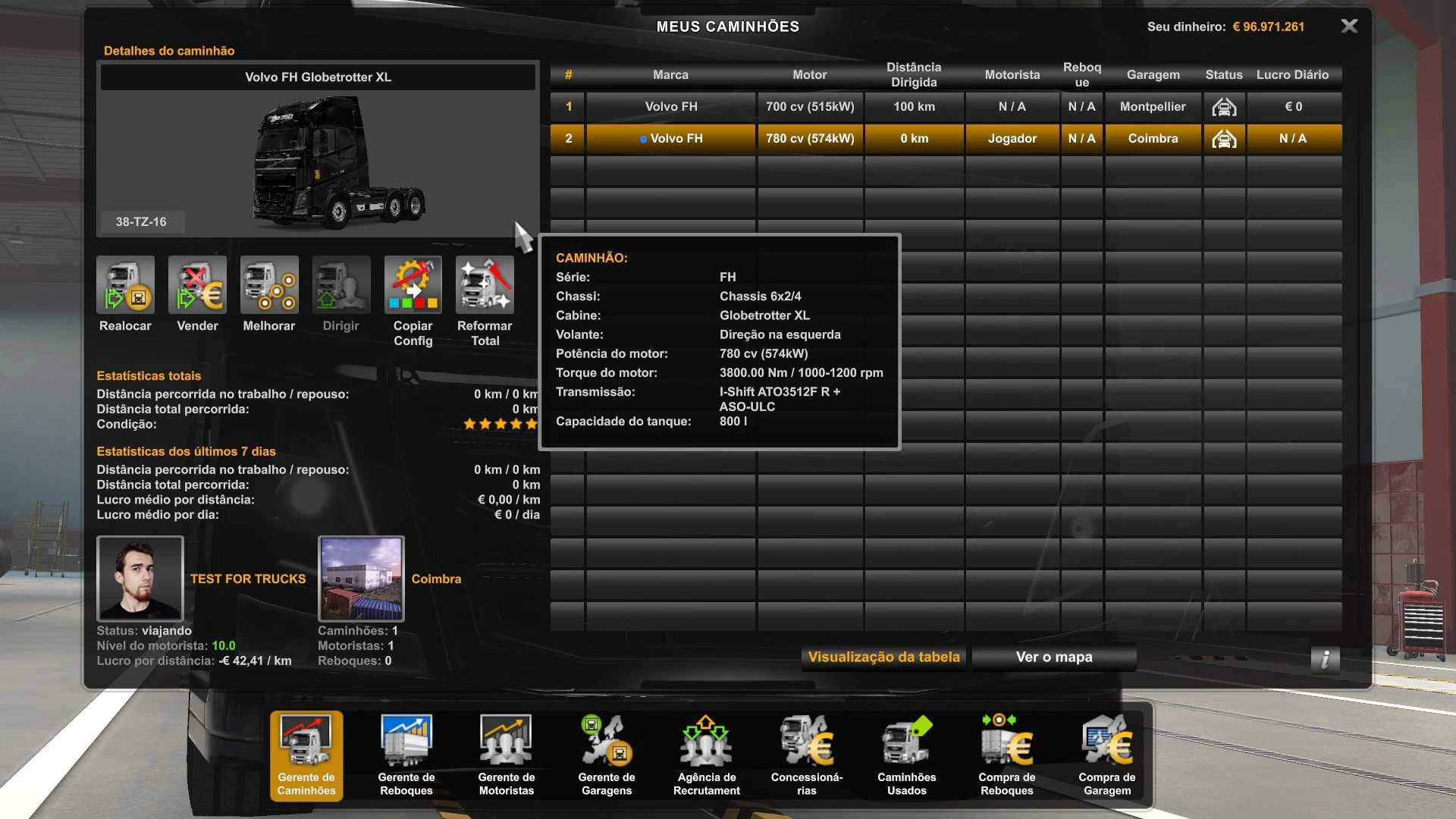1456x819 pixels.
Task: Click the Coimbra garage thumbnail
Action: click(361, 579)
